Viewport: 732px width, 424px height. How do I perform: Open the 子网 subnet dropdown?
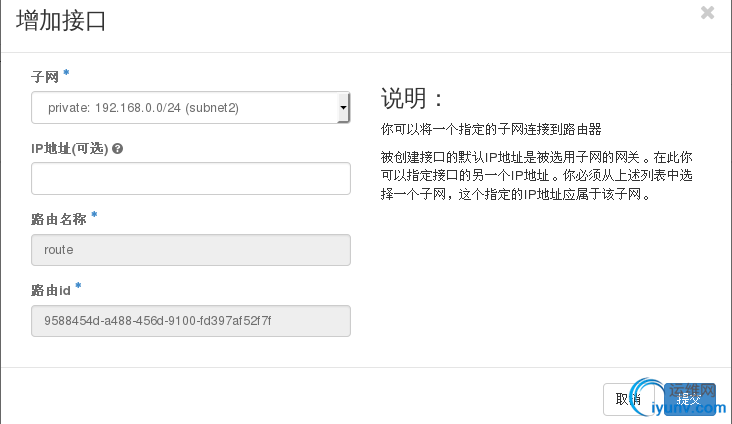click(x=190, y=107)
